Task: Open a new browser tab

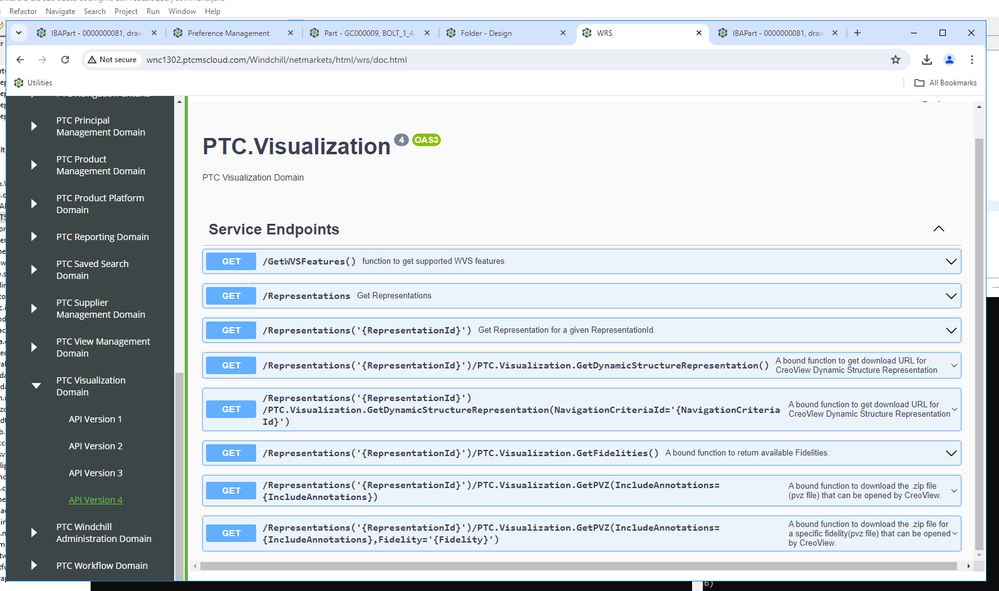Action: coord(858,33)
